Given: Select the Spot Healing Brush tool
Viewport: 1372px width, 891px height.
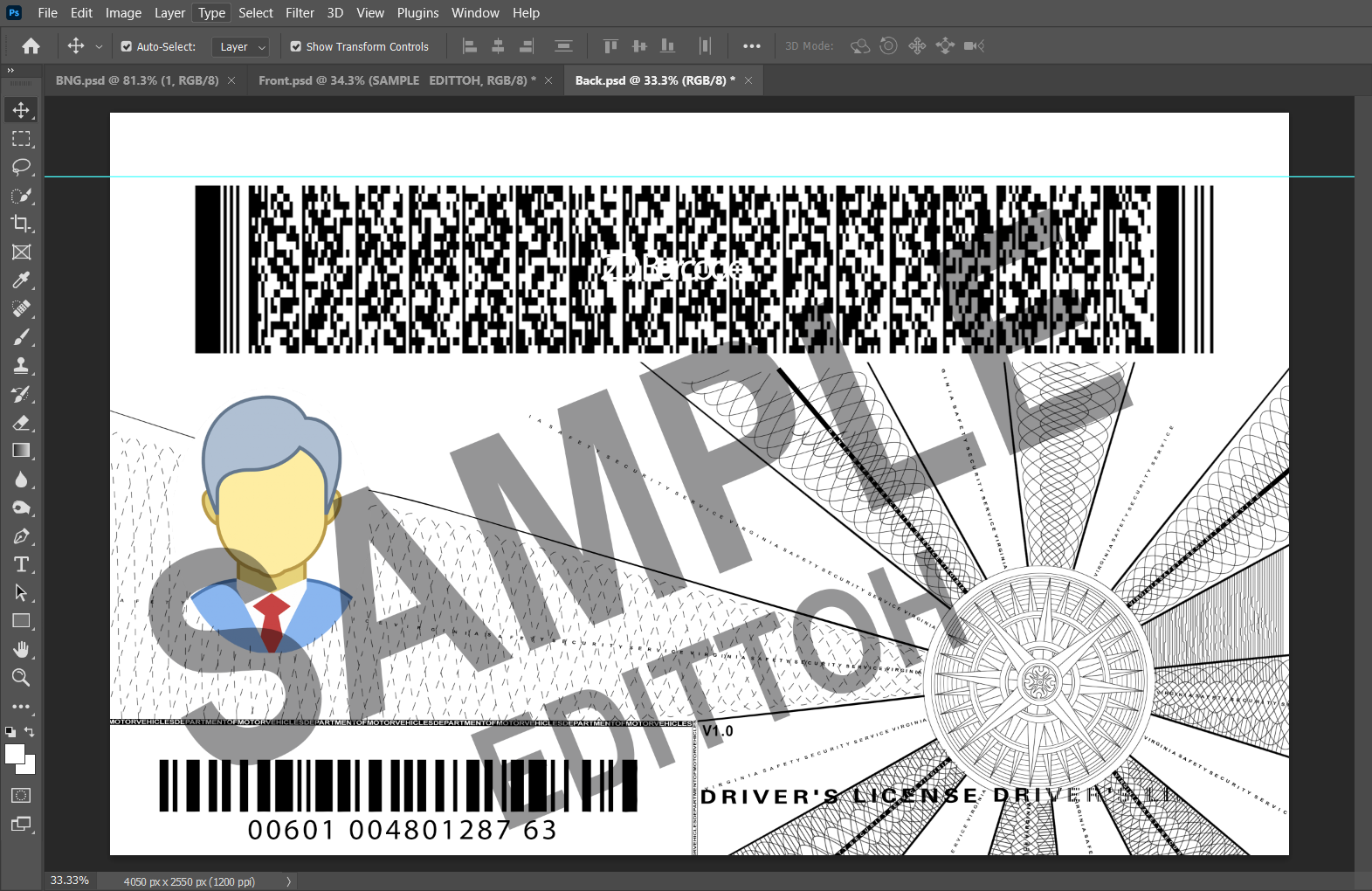Looking at the screenshot, I should pos(21,309).
